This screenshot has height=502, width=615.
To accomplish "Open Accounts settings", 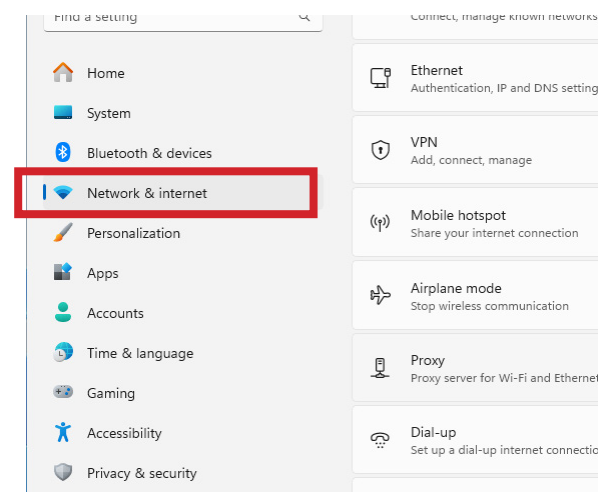I will coord(182,313).
